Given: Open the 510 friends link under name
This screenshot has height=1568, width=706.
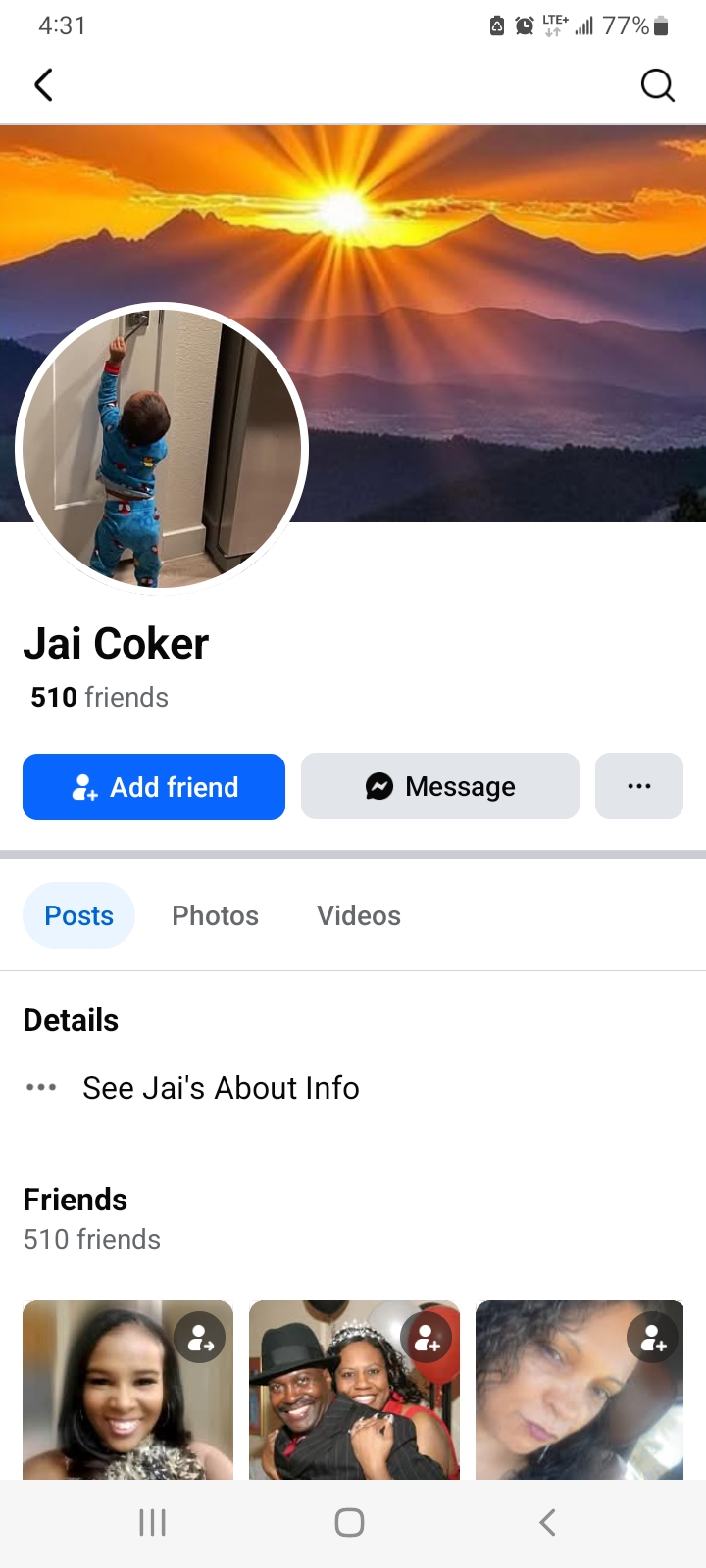Looking at the screenshot, I should coord(100,697).
